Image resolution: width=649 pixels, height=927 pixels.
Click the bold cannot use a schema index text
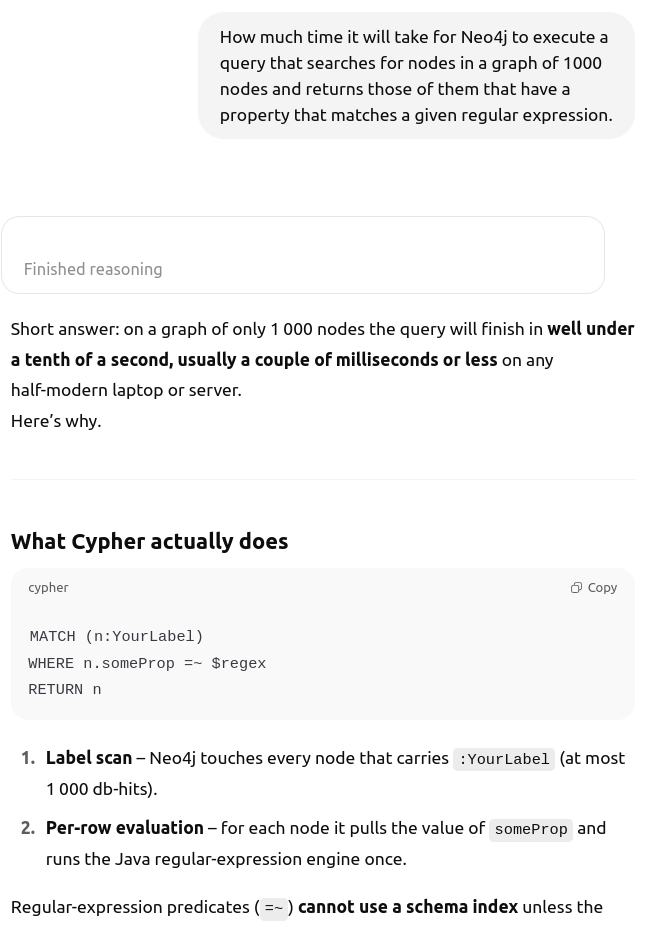pyautogui.click(x=408, y=907)
